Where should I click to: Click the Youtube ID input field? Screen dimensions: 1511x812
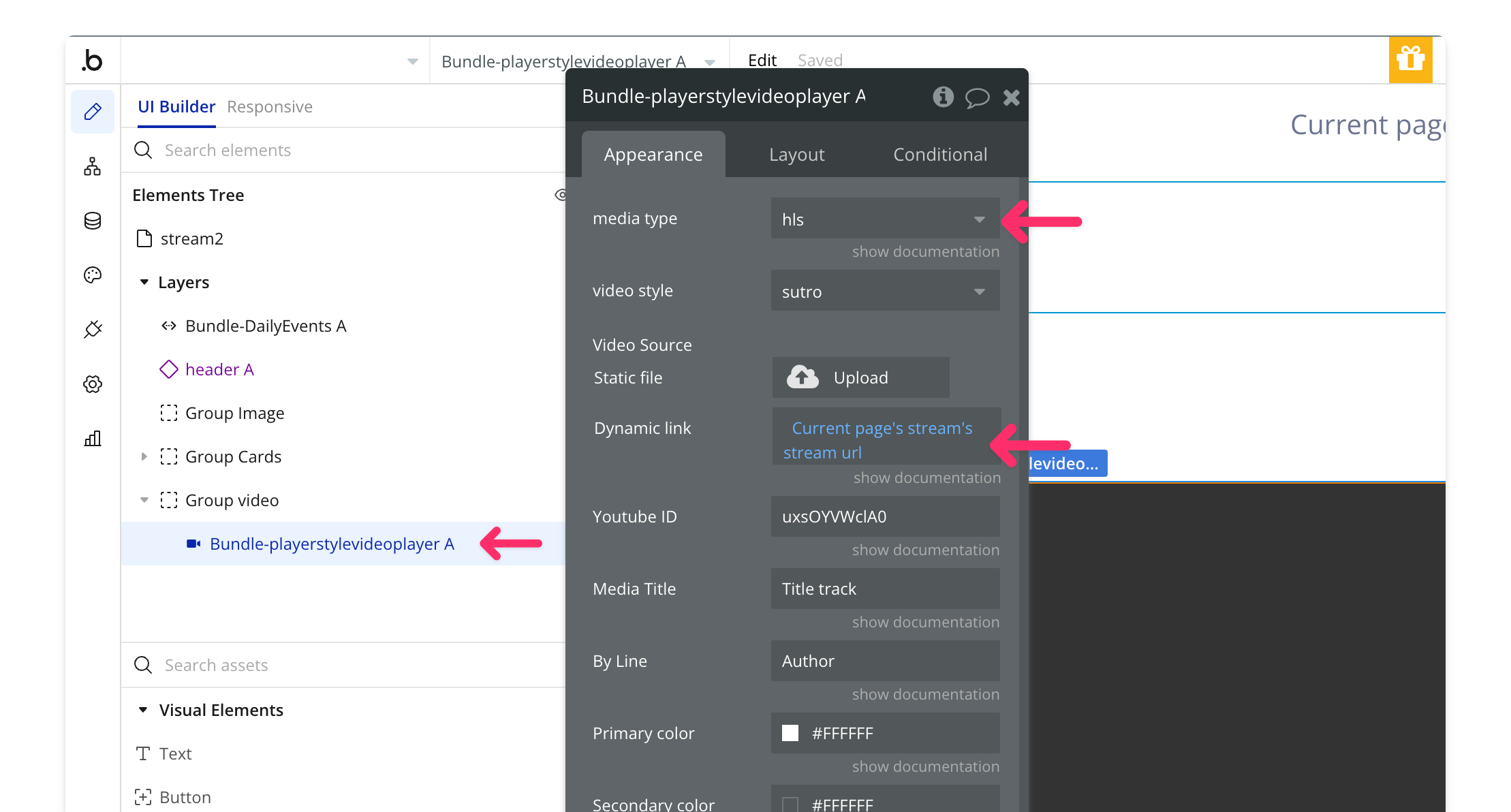pos(885,516)
